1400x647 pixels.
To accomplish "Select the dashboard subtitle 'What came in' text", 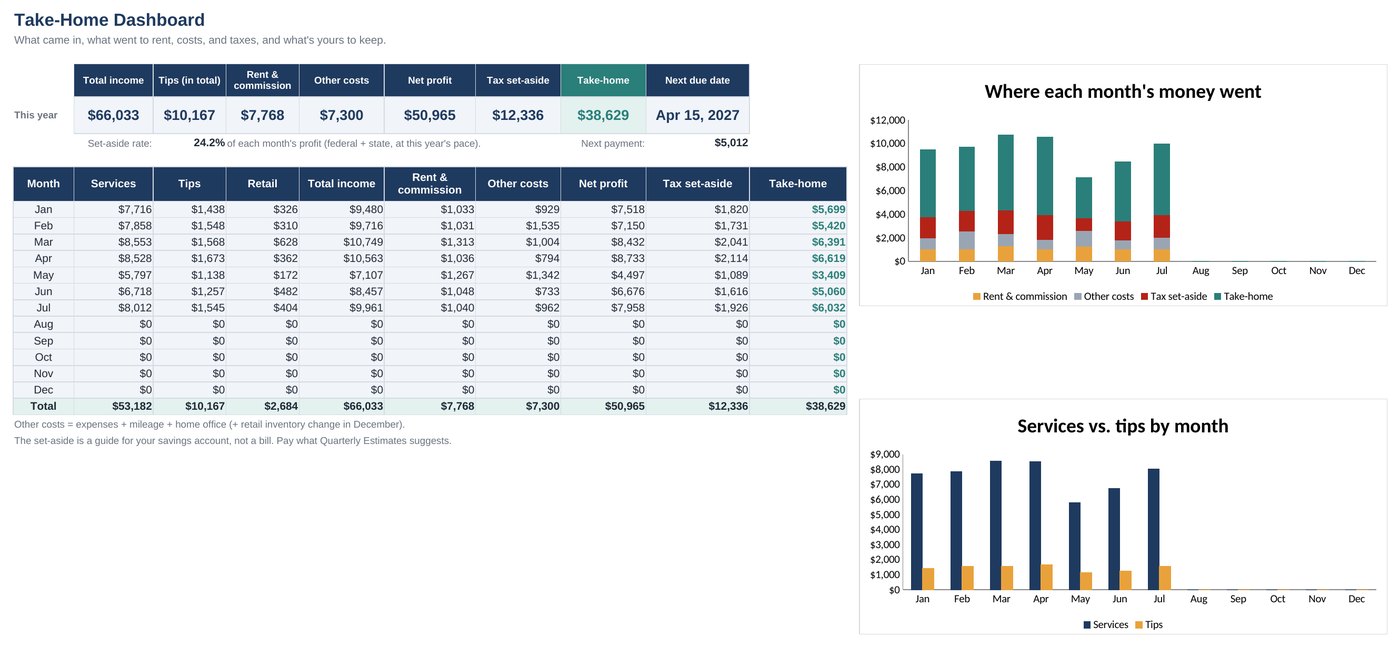I will tap(200, 40).
